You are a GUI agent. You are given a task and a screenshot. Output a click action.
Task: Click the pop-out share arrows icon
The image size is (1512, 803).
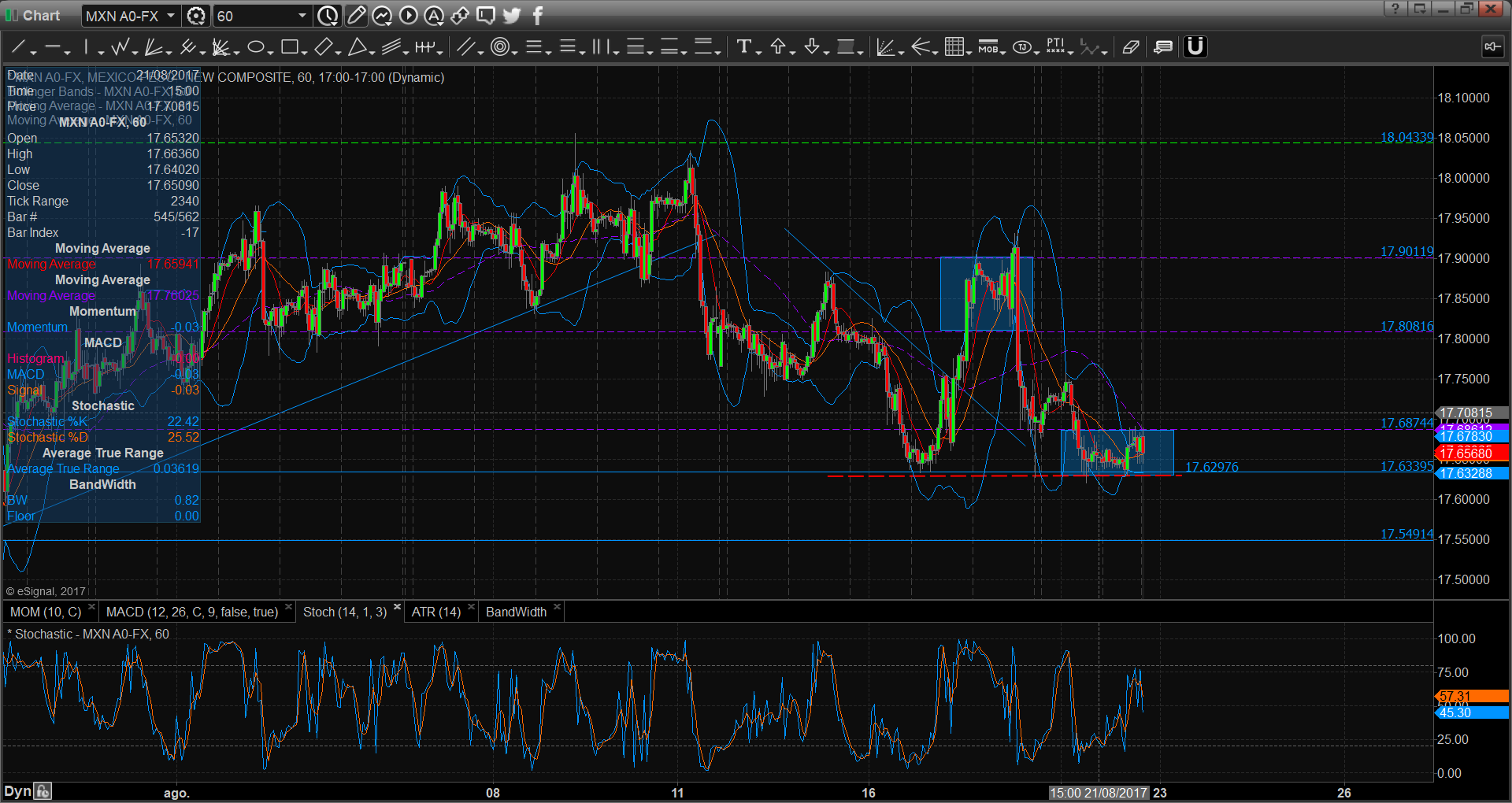click(460, 16)
